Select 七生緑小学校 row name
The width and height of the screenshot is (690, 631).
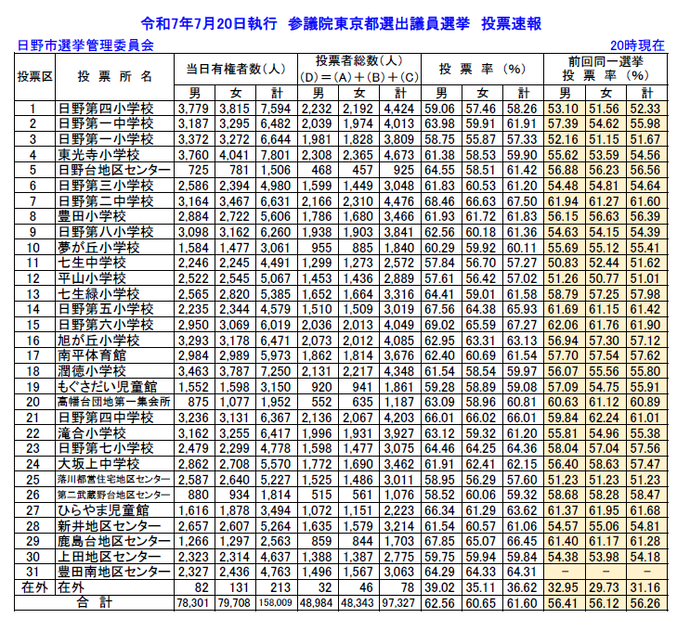click(x=99, y=294)
